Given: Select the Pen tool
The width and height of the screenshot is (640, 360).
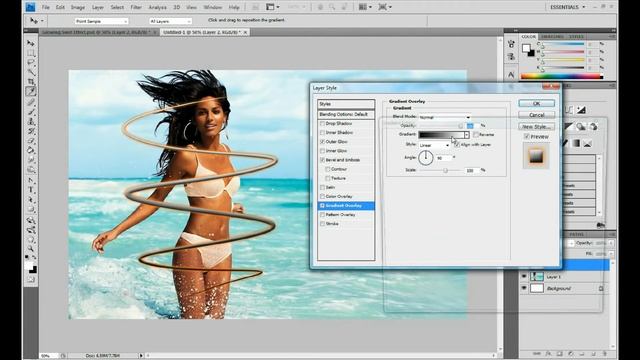Looking at the screenshot, I should 31,180.
